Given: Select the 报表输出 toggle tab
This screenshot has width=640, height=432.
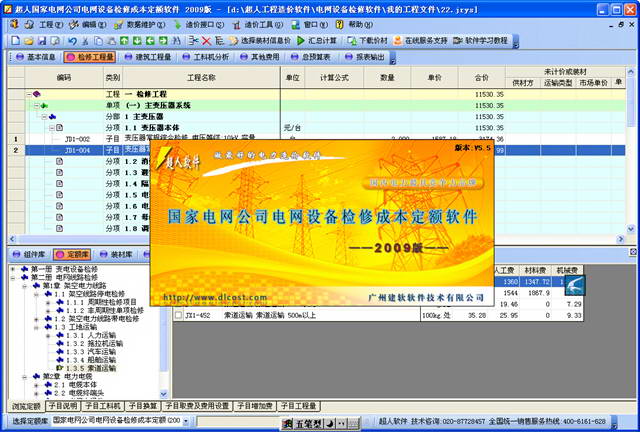Looking at the screenshot, I should coord(365,57).
